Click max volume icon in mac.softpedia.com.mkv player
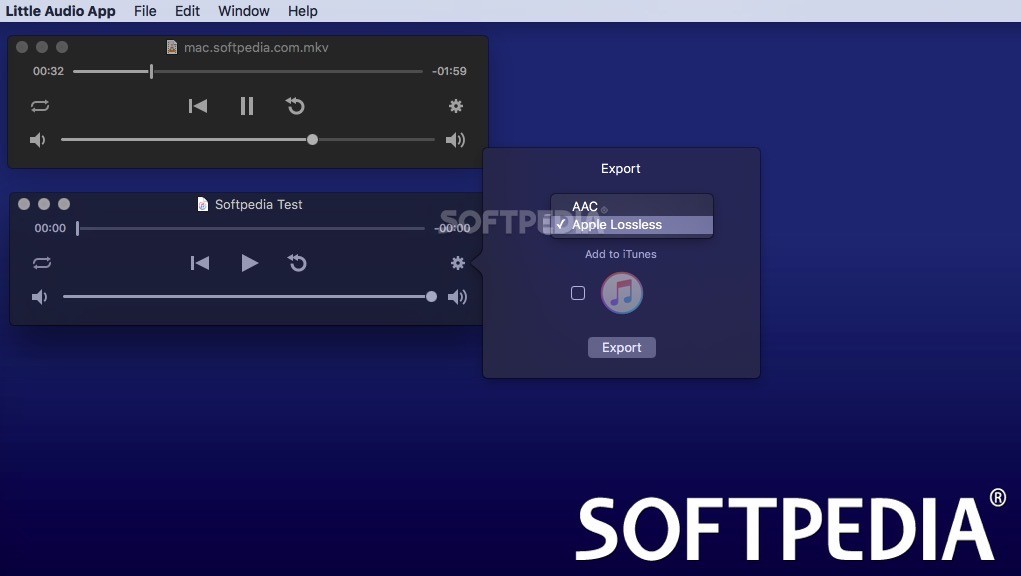 (455, 140)
